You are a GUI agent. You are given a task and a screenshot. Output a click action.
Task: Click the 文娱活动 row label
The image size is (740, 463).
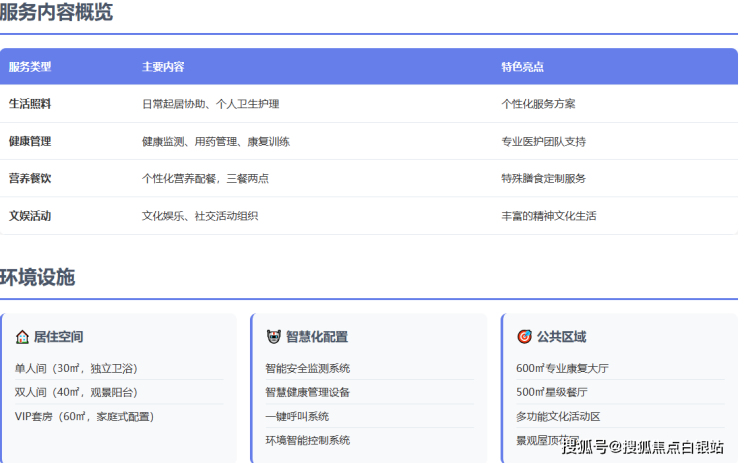coord(30,216)
